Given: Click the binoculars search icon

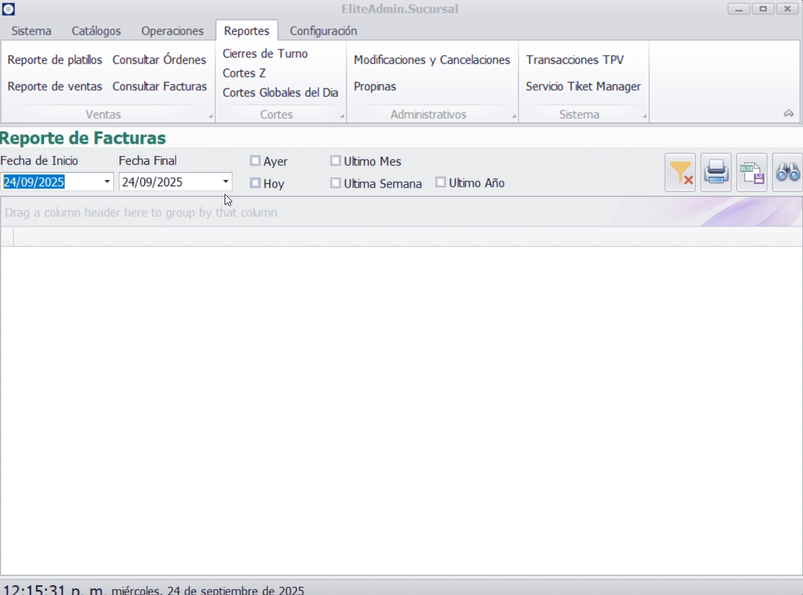Looking at the screenshot, I should 788,172.
